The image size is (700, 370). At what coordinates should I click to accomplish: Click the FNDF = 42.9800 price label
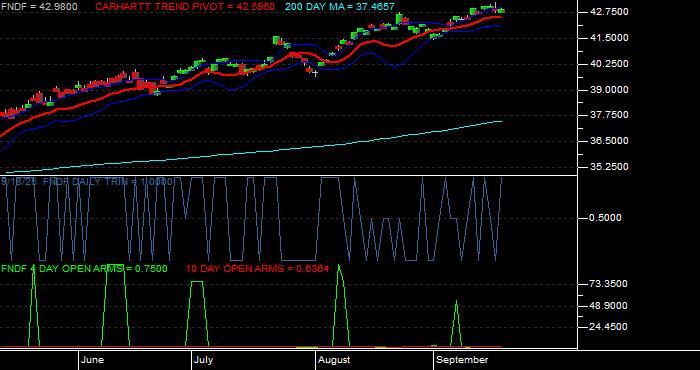[x=39, y=7]
